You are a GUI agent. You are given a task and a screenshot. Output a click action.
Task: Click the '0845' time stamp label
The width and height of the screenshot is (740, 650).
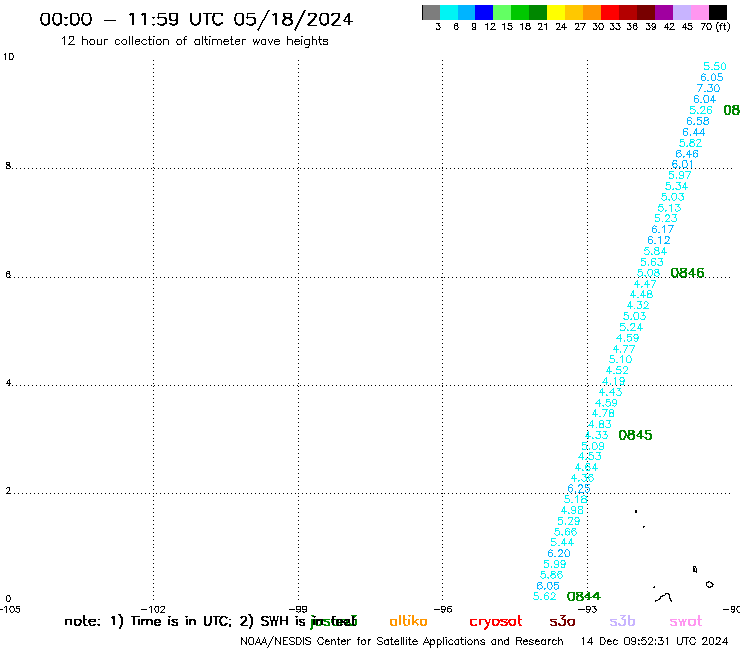(x=635, y=435)
